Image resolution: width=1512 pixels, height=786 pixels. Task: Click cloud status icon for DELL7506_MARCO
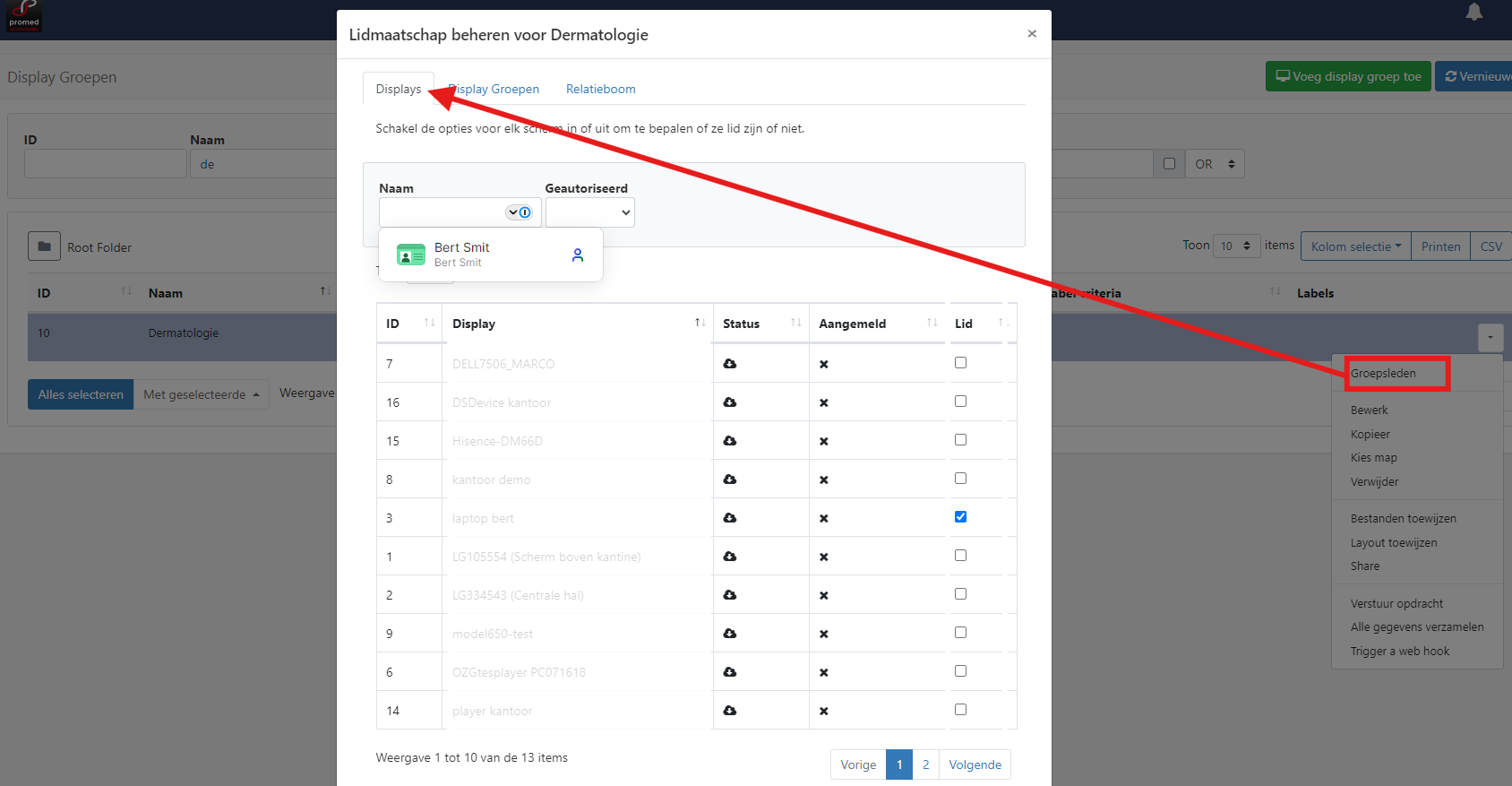[x=730, y=364]
